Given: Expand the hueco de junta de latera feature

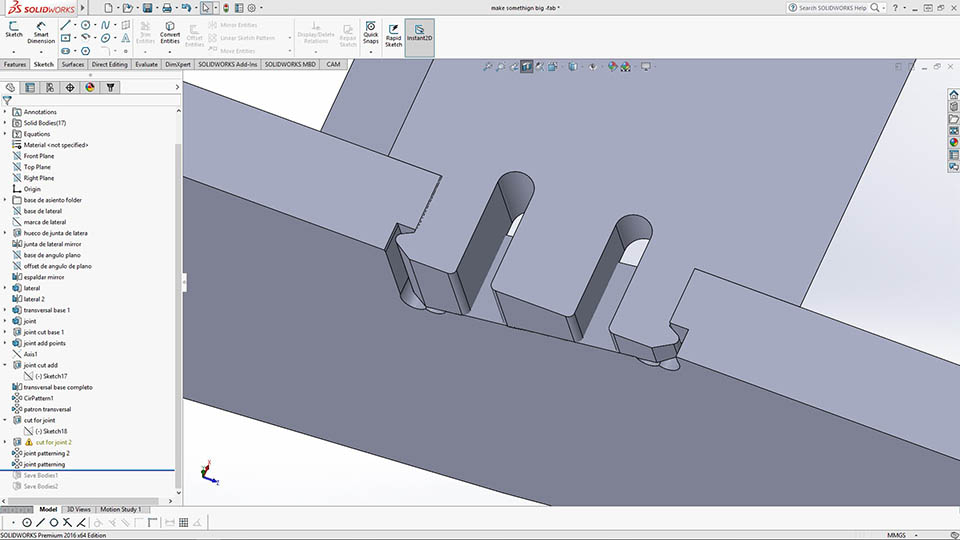Looking at the screenshot, I should (x=6, y=233).
